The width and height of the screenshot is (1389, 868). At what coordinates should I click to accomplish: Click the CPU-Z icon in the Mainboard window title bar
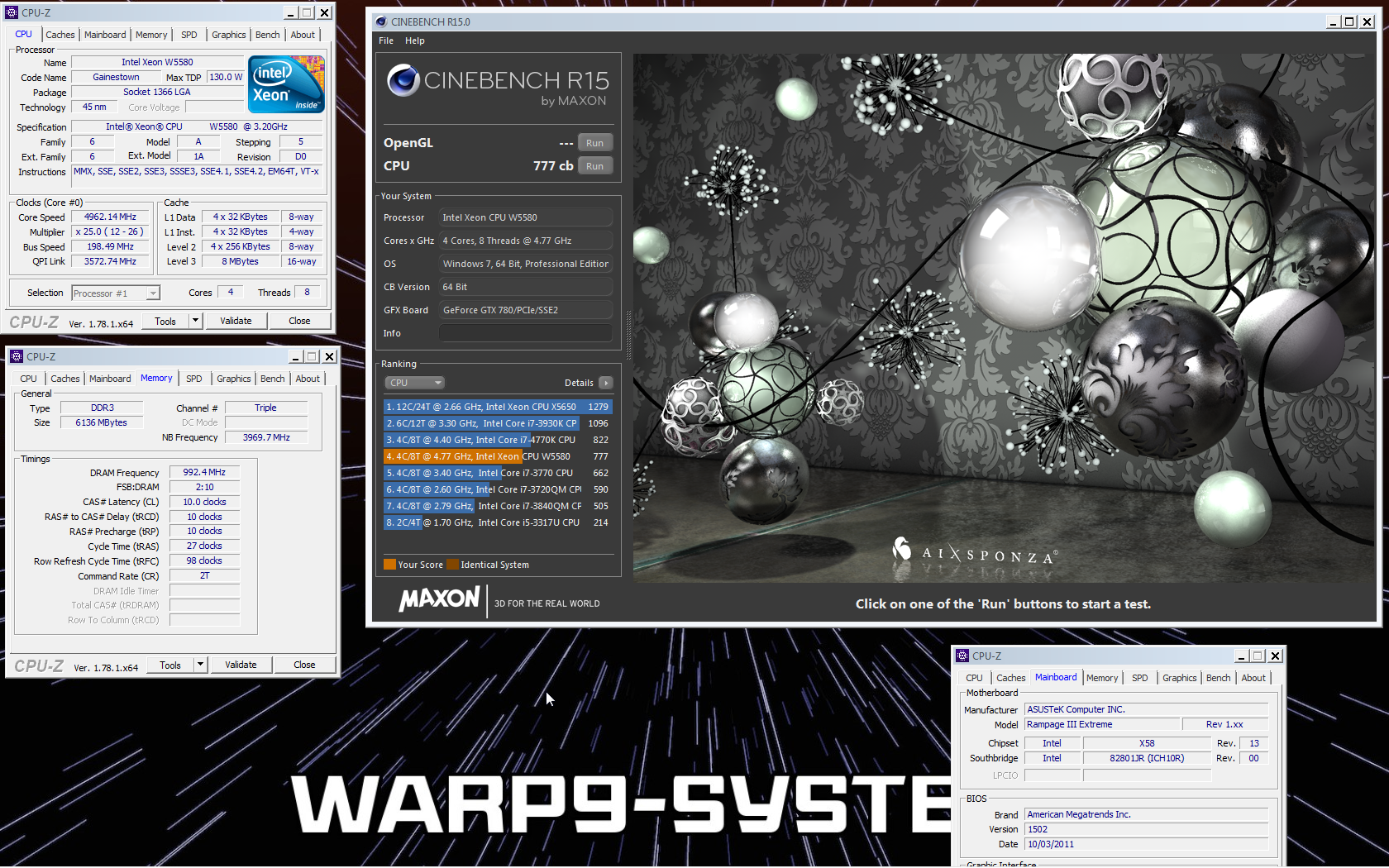click(x=962, y=656)
